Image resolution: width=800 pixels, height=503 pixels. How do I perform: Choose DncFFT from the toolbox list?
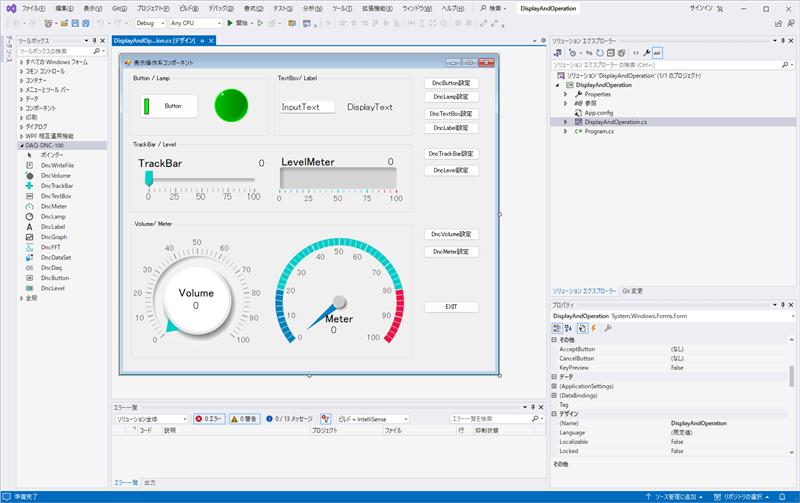50,247
